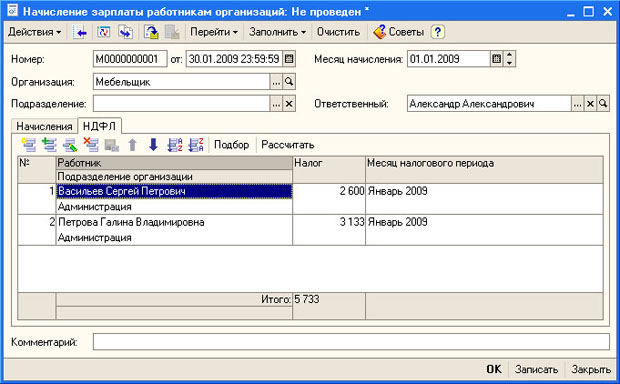The height and width of the screenshot is (384, 620).
Task: Open the Действия menu
Action: coord(34,32)
